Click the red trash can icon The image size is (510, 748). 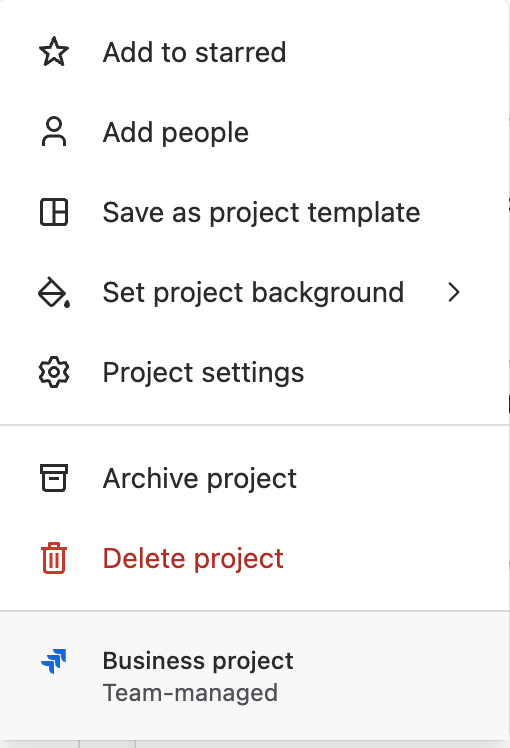[x=54, y=558]
